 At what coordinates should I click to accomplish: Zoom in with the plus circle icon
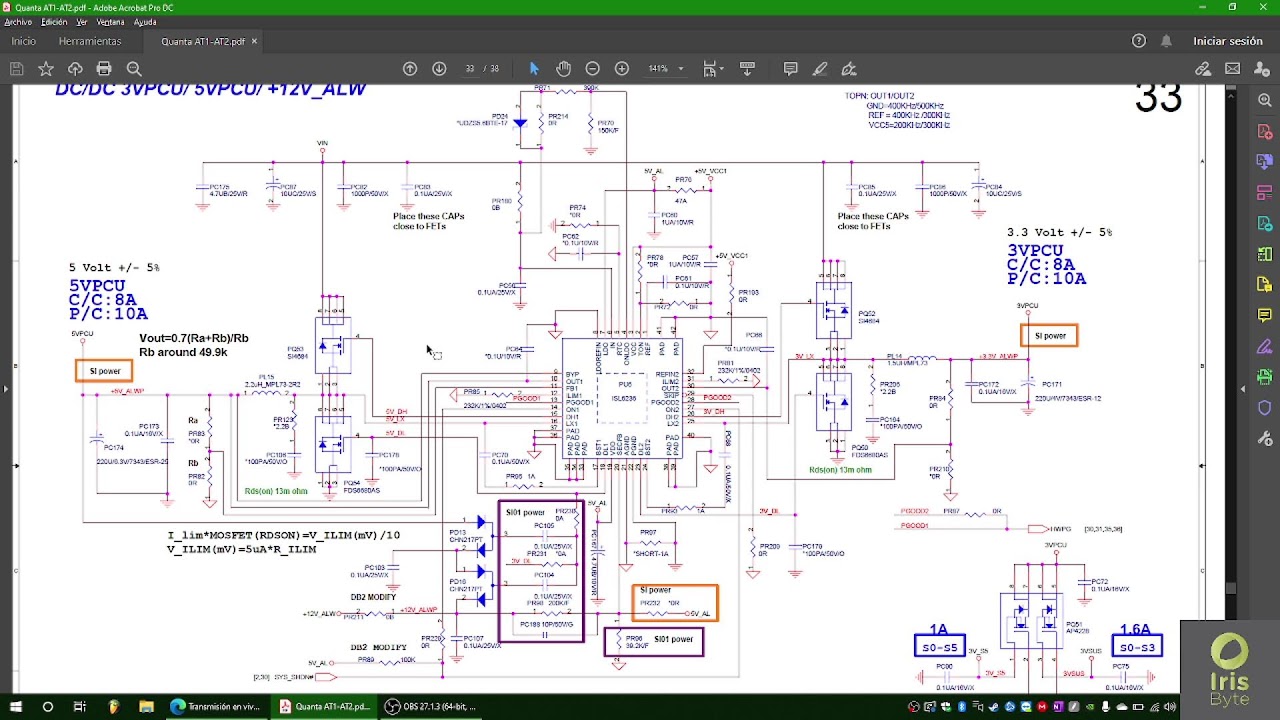pos(622,69)
